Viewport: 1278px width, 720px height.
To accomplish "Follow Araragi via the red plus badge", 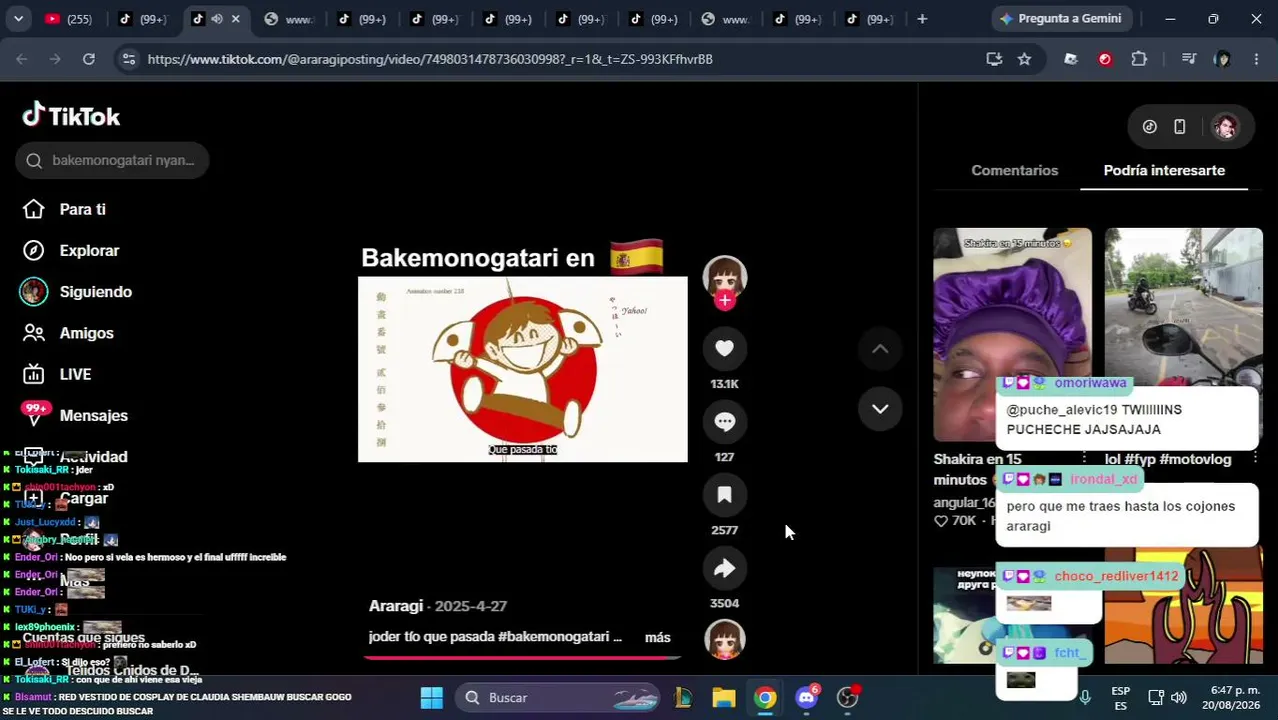I will (x=724, y=300).
